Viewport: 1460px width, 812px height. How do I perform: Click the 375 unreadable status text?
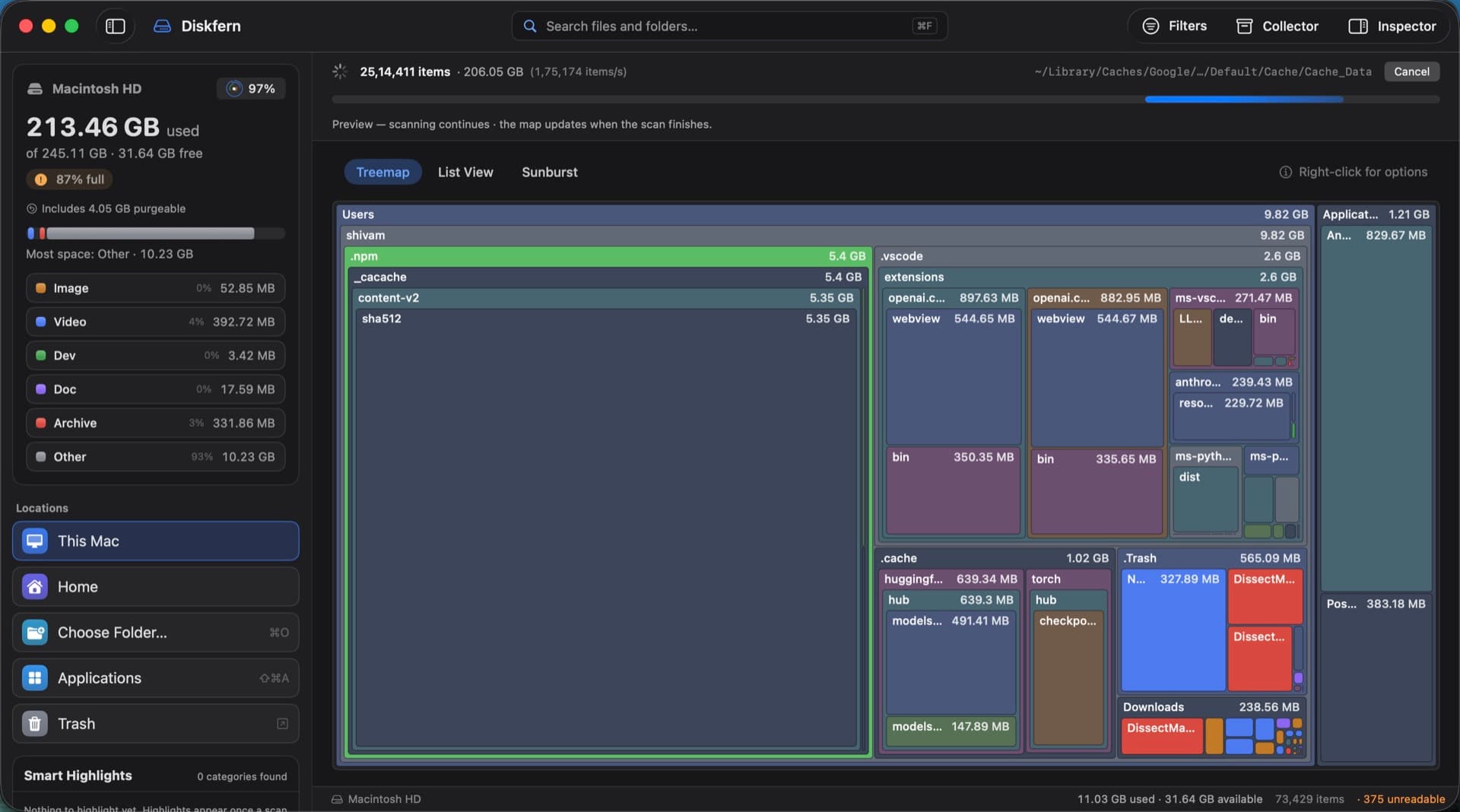1404,799
